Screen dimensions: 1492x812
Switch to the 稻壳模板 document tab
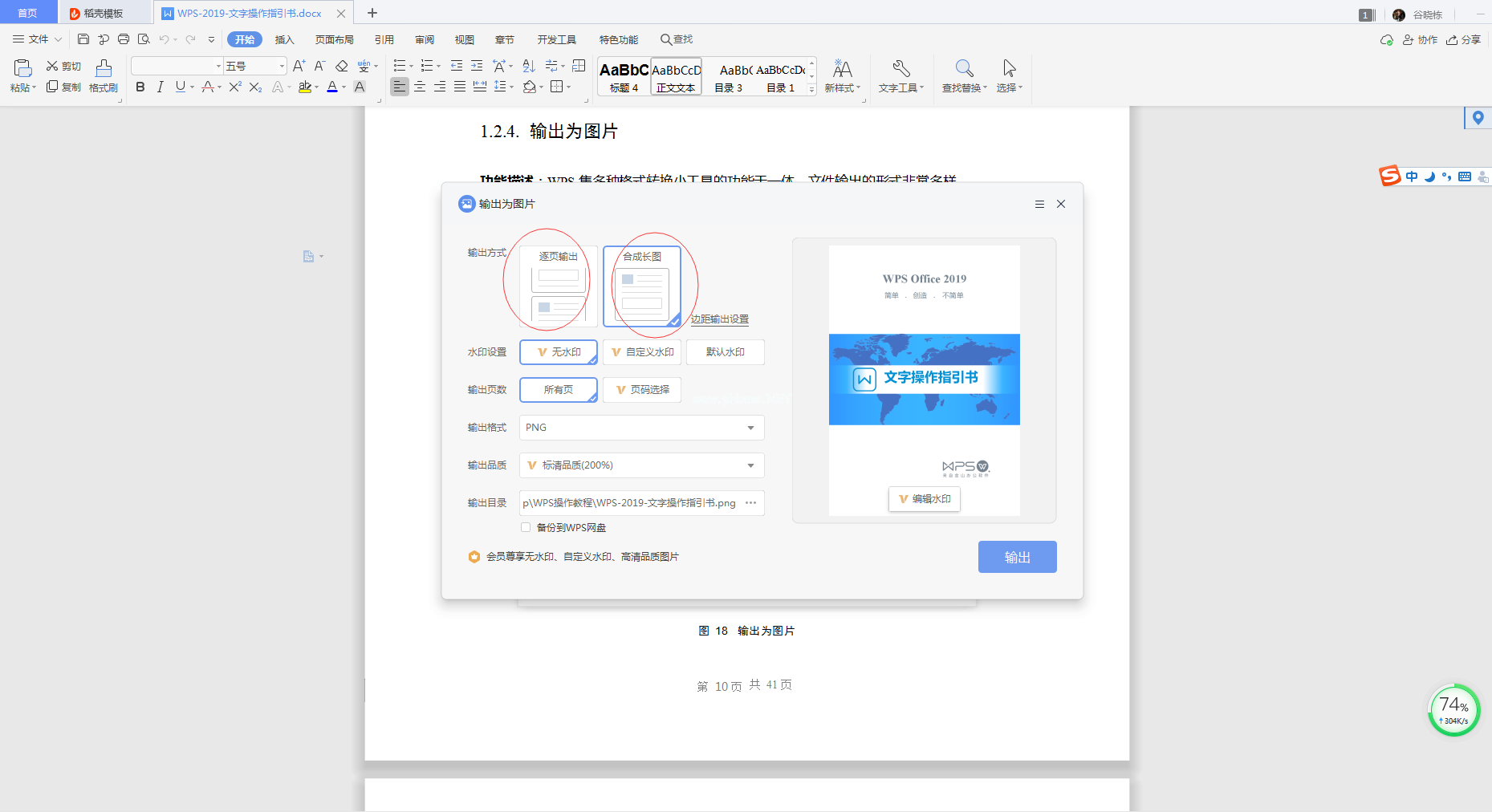click(104, 13)
